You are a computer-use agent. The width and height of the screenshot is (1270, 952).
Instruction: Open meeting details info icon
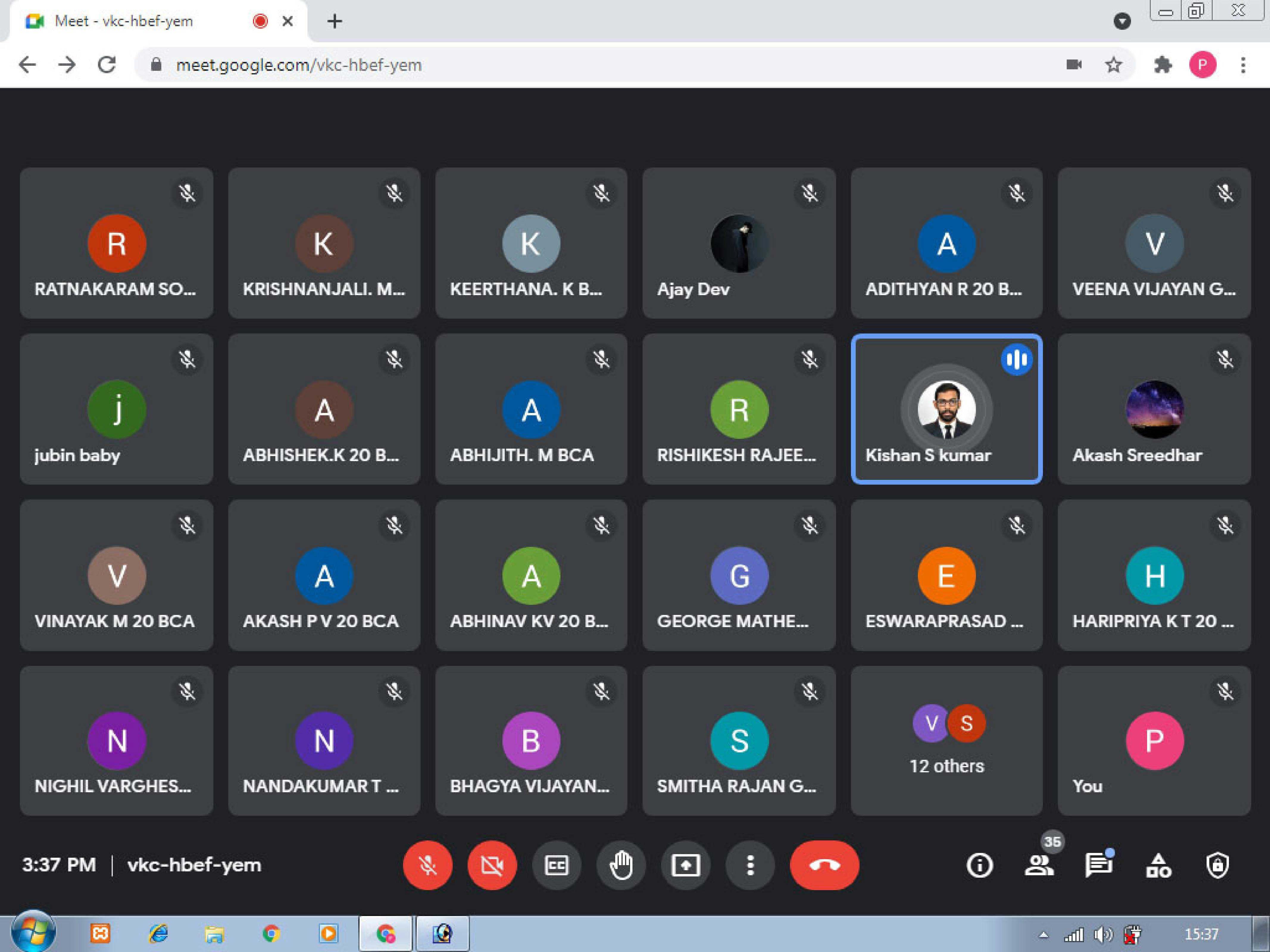tap(980, 865)
